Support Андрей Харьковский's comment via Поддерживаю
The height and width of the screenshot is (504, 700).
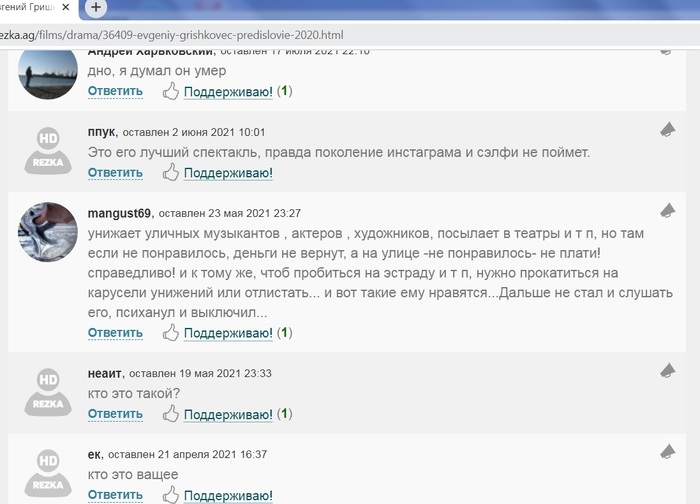pyautogui.click(x=228, y=92)
